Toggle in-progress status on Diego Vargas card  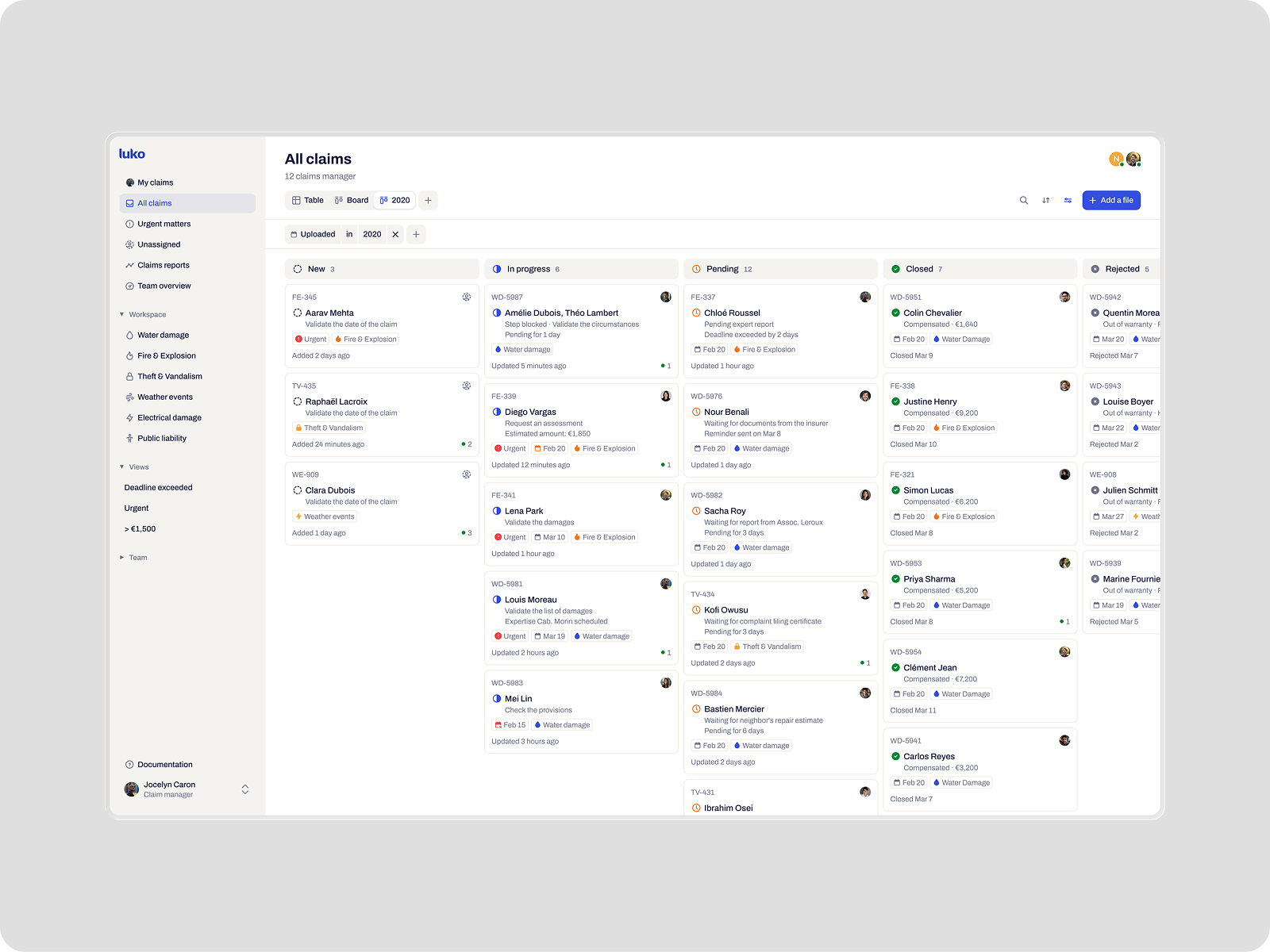click(x=497, y=413)
